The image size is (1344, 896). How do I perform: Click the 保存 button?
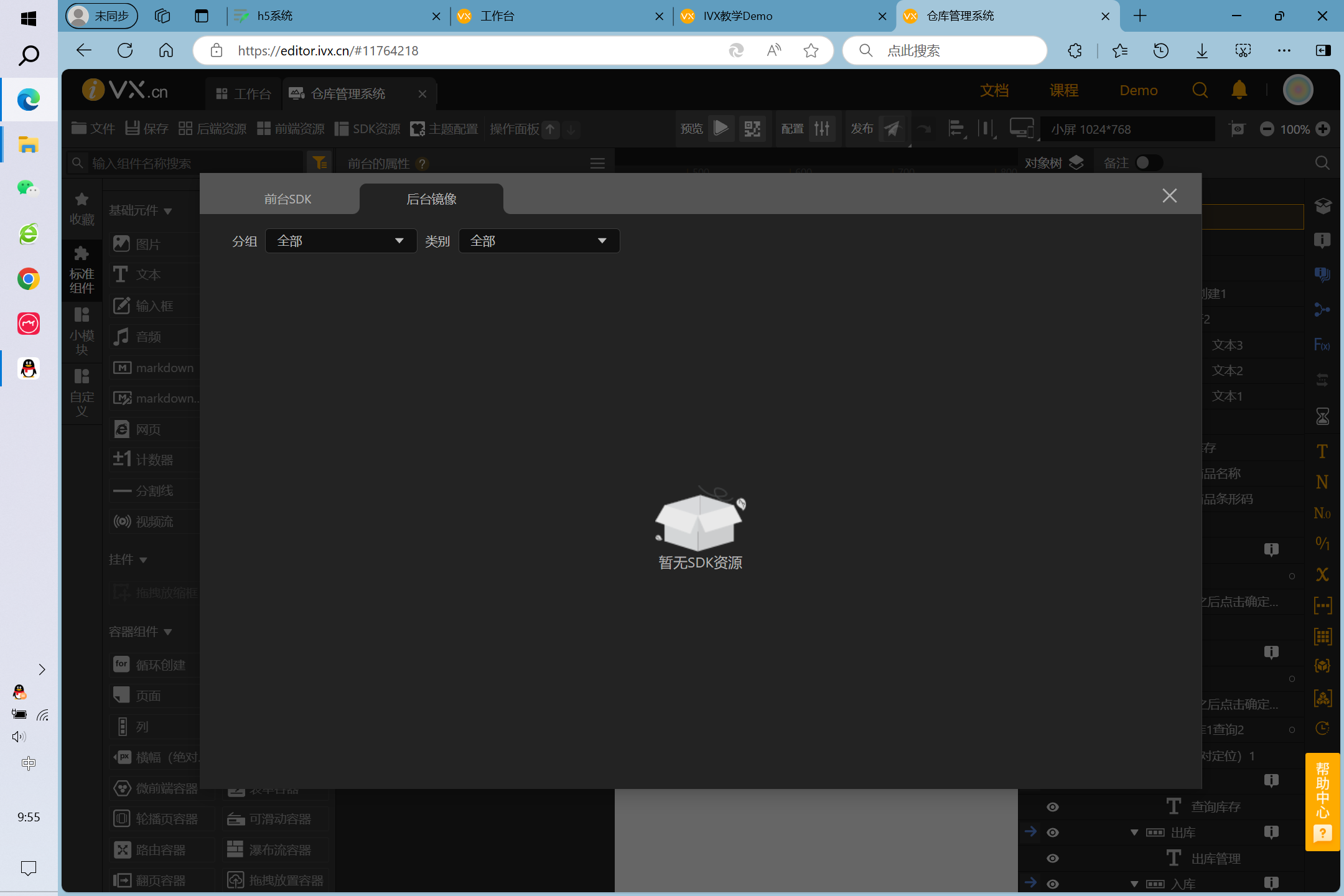(147, 128)
